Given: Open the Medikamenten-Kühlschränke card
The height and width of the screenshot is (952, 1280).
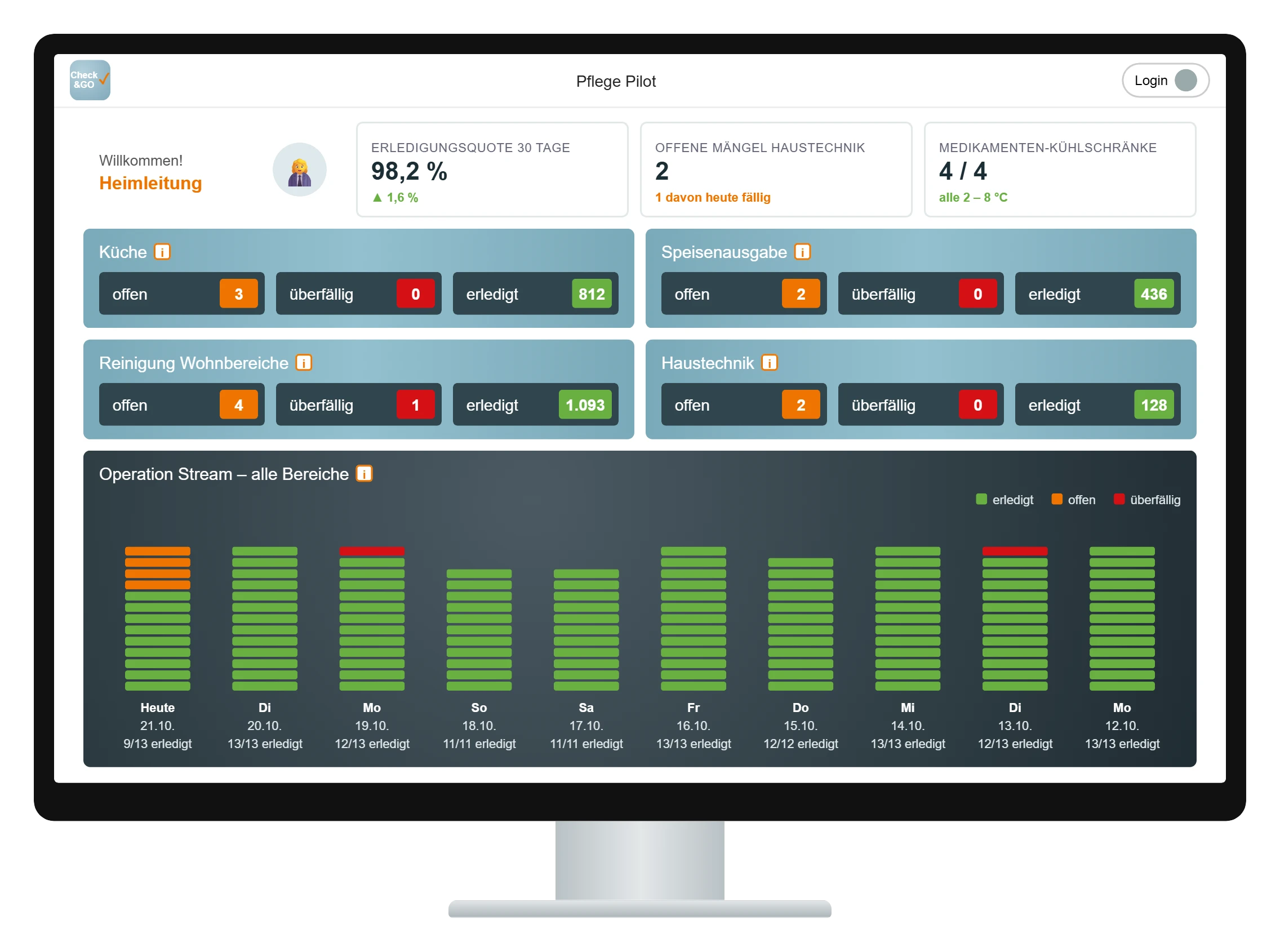Looking at the screenshot, I should pos(1060,170).
